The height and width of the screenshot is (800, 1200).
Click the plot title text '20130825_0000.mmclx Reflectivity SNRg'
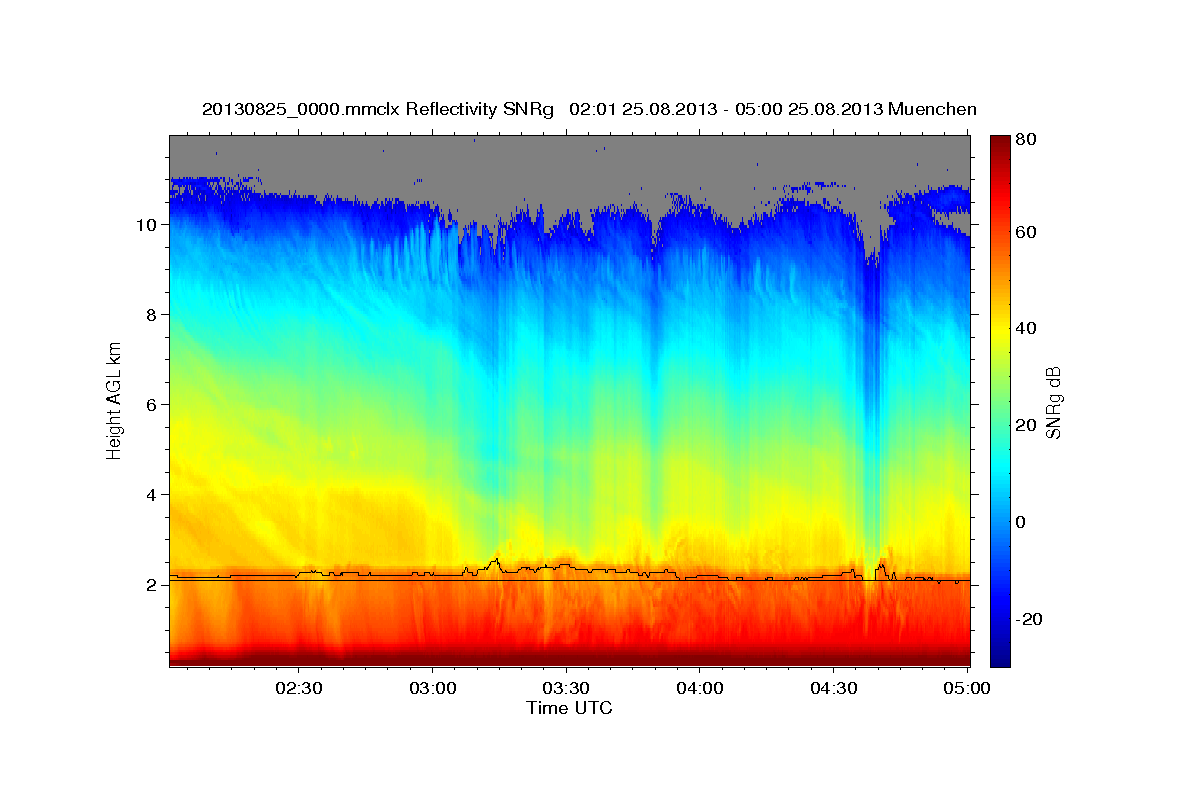377,109
